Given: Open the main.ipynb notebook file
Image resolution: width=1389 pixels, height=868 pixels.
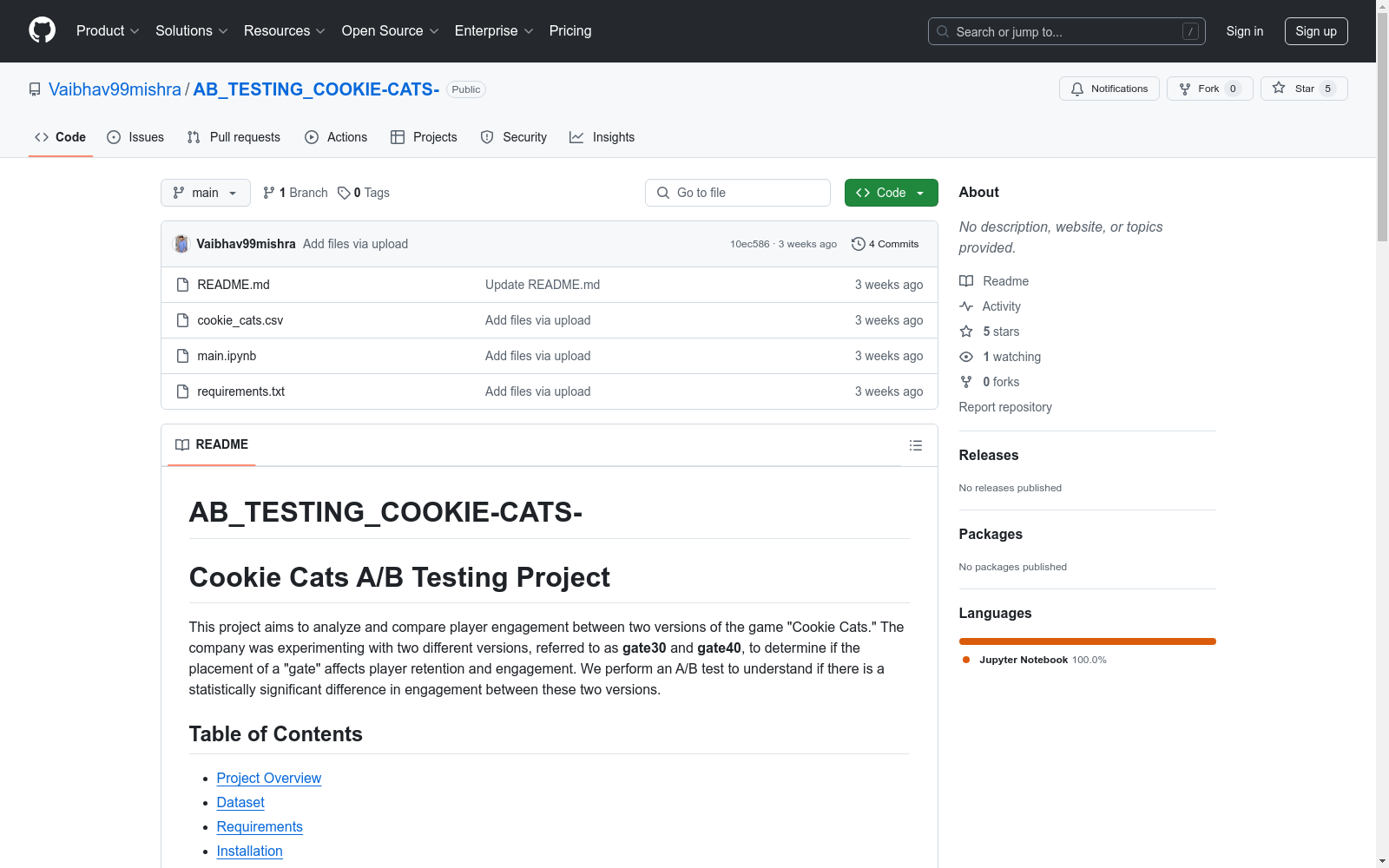Looking at the screenshot, I should pos(227,356).
